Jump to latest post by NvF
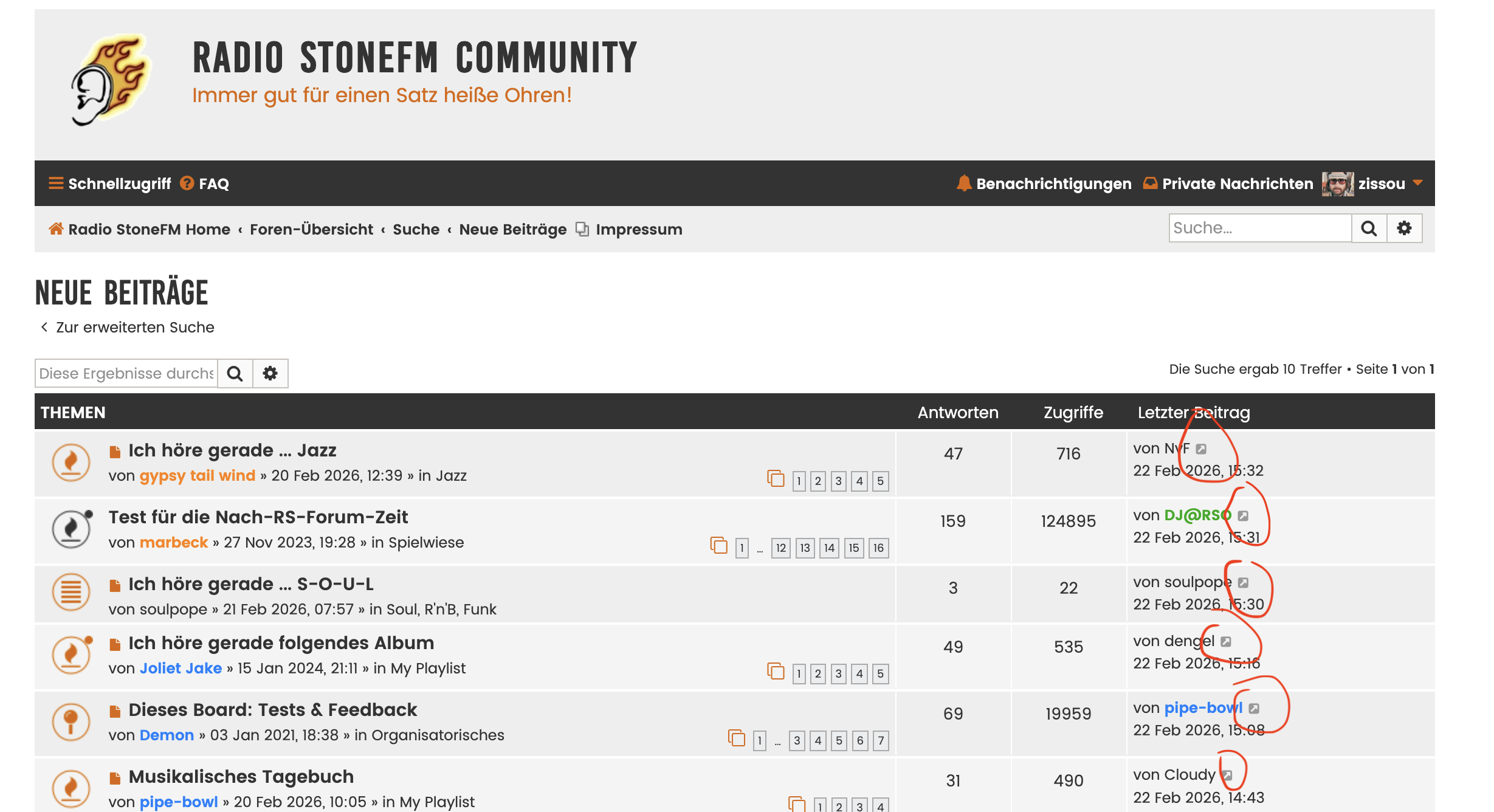 1201,449
